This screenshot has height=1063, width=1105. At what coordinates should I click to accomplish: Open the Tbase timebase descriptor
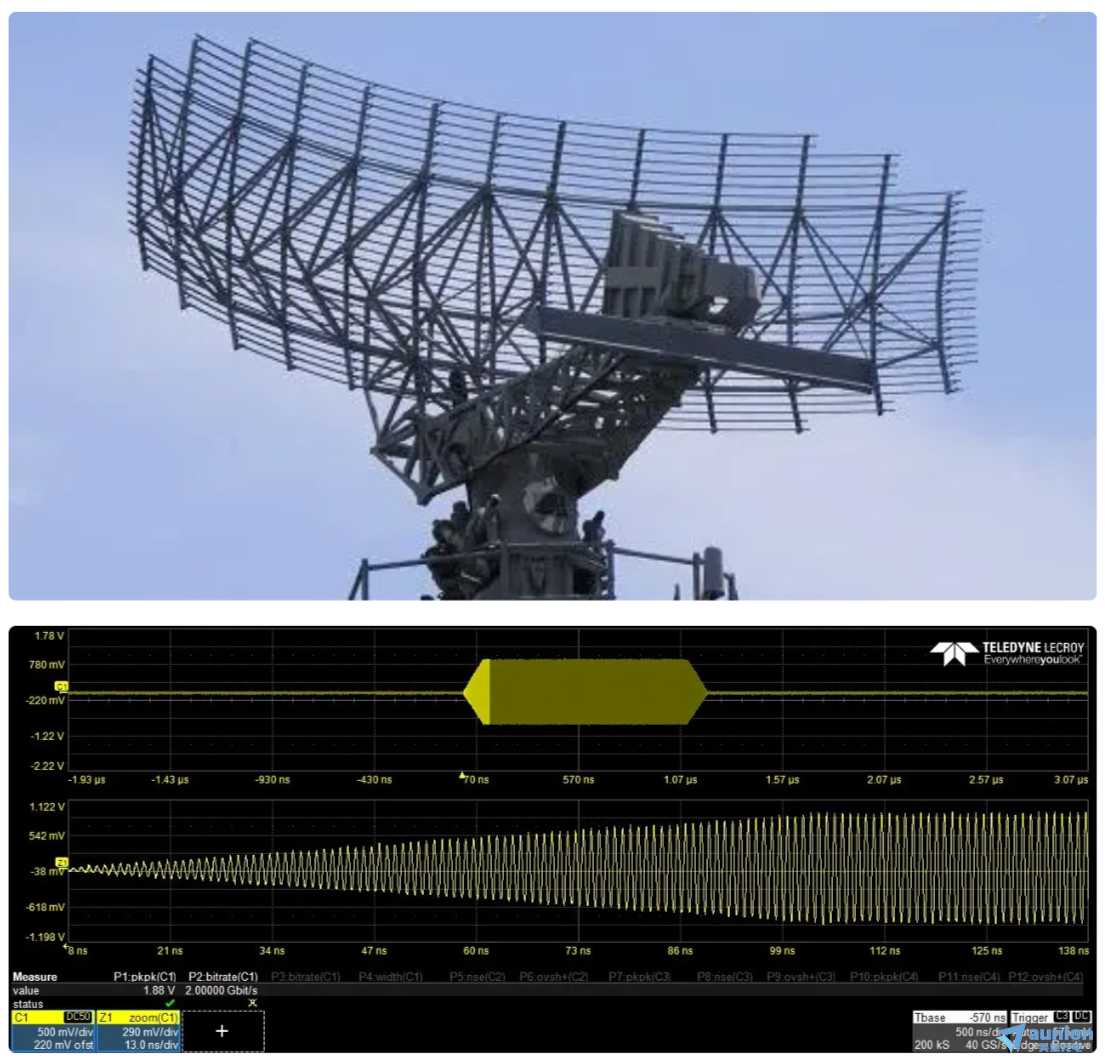point(960,1031)
